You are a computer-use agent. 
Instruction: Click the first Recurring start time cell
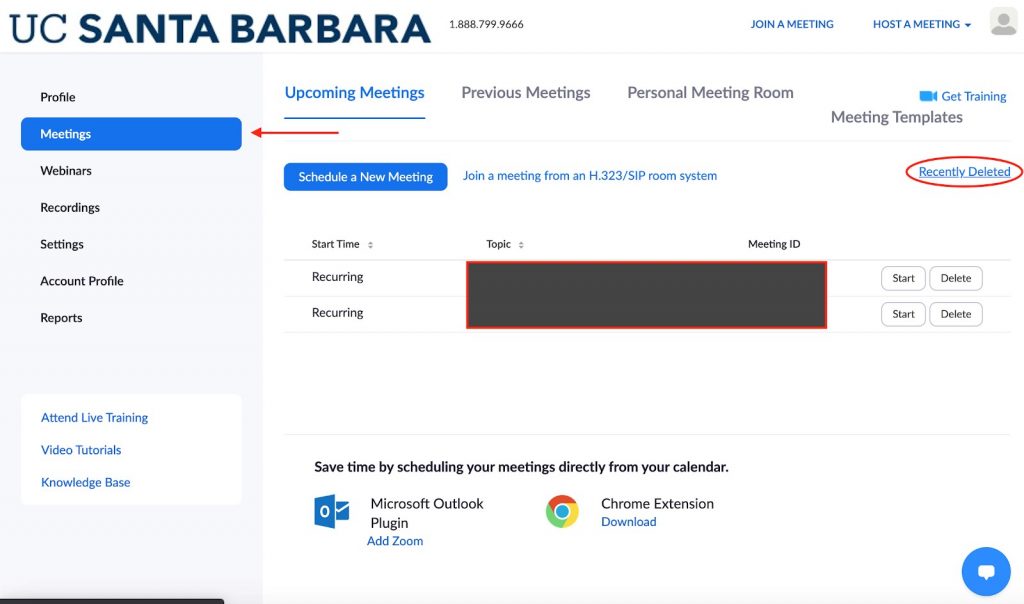click(338, 277)
